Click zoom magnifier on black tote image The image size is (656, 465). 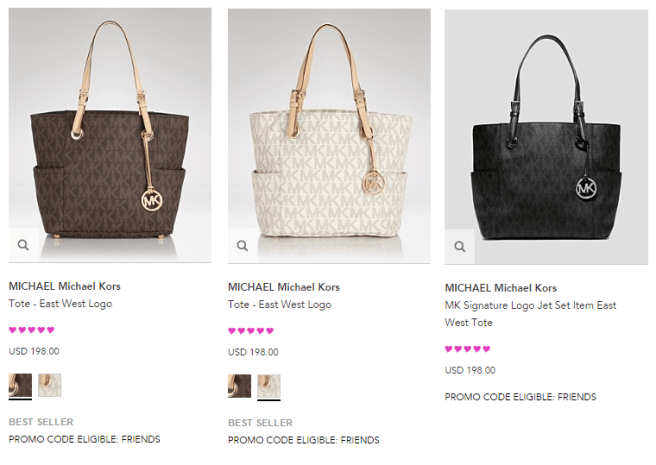[x=459, y=246]
